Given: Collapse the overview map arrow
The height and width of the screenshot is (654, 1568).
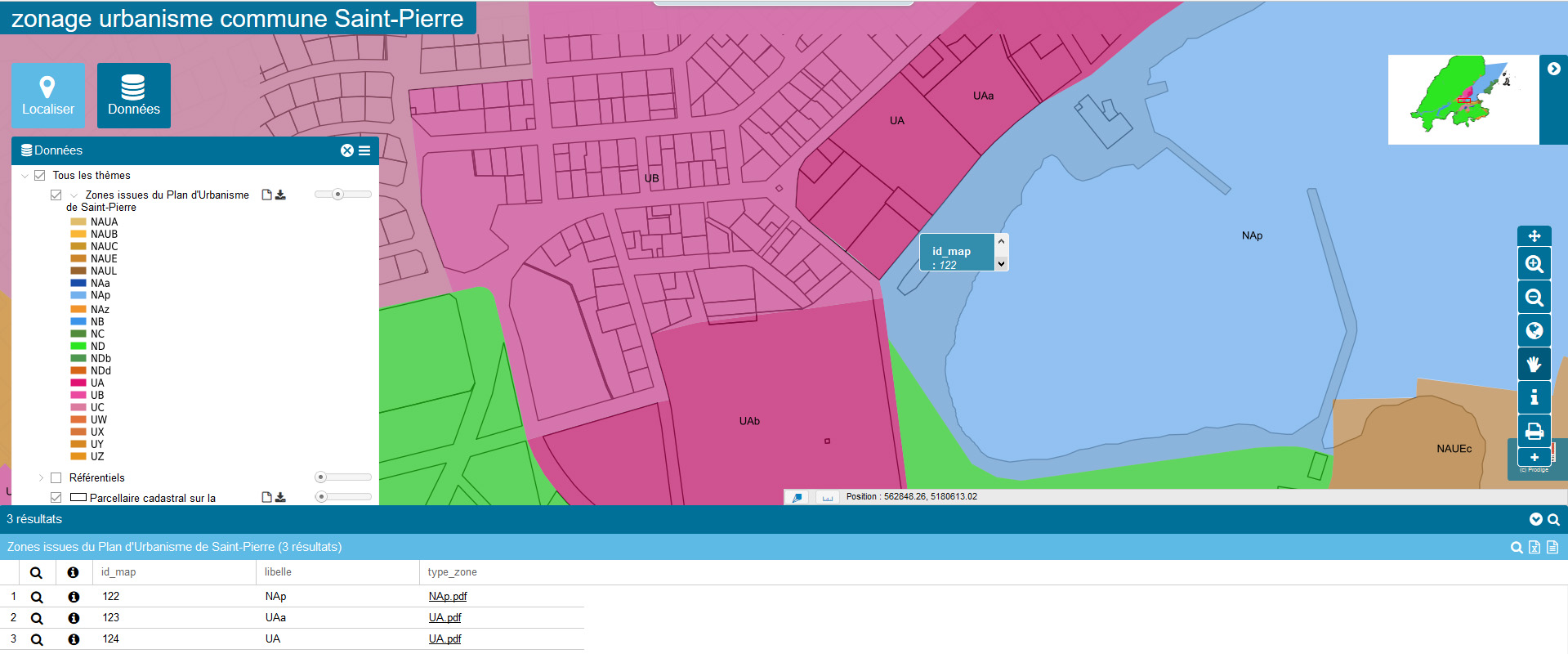Looking at the screenshot, I should (x=1554, y=69).
